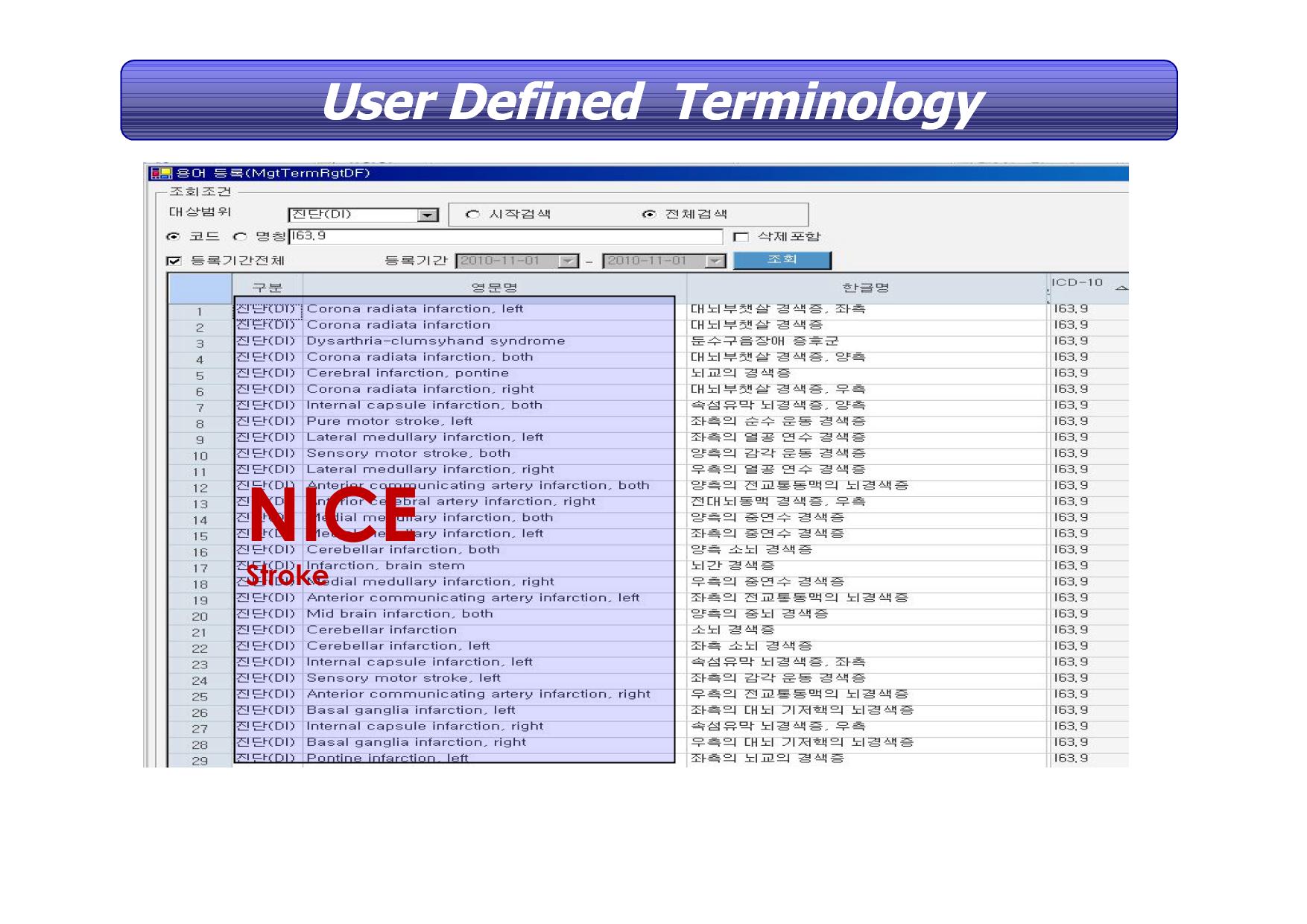The image size is (1307, 924).
Task: Select row header number 10
Action: (x=200, y=456)
